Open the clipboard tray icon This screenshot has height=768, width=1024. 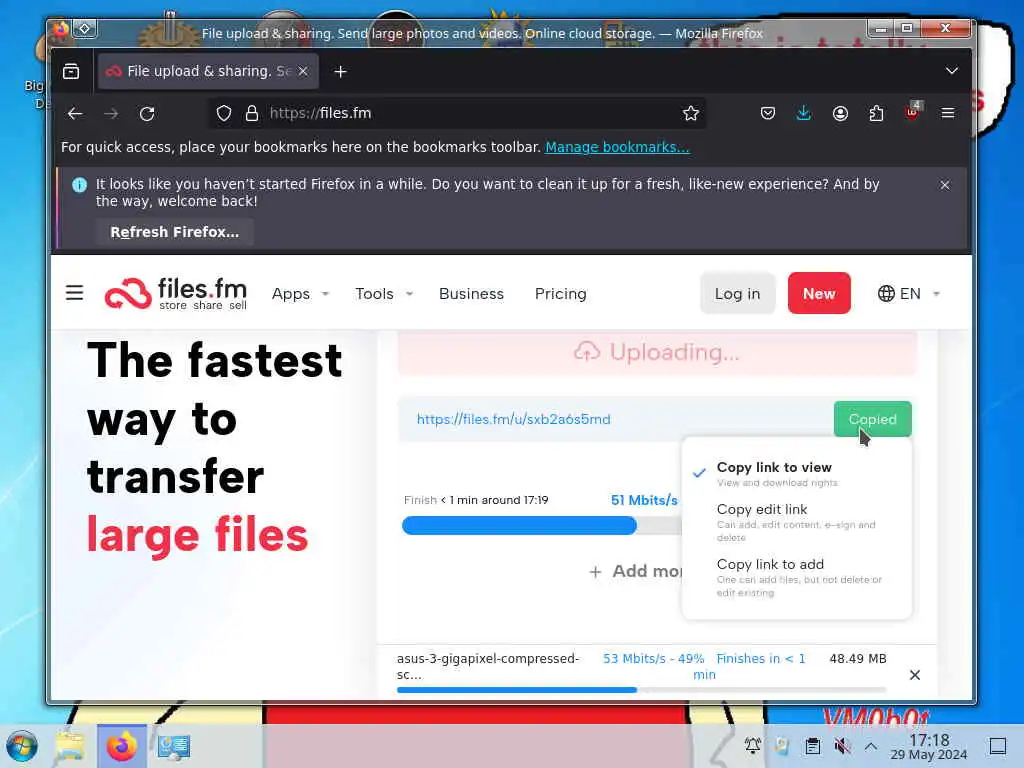(812, 746)
